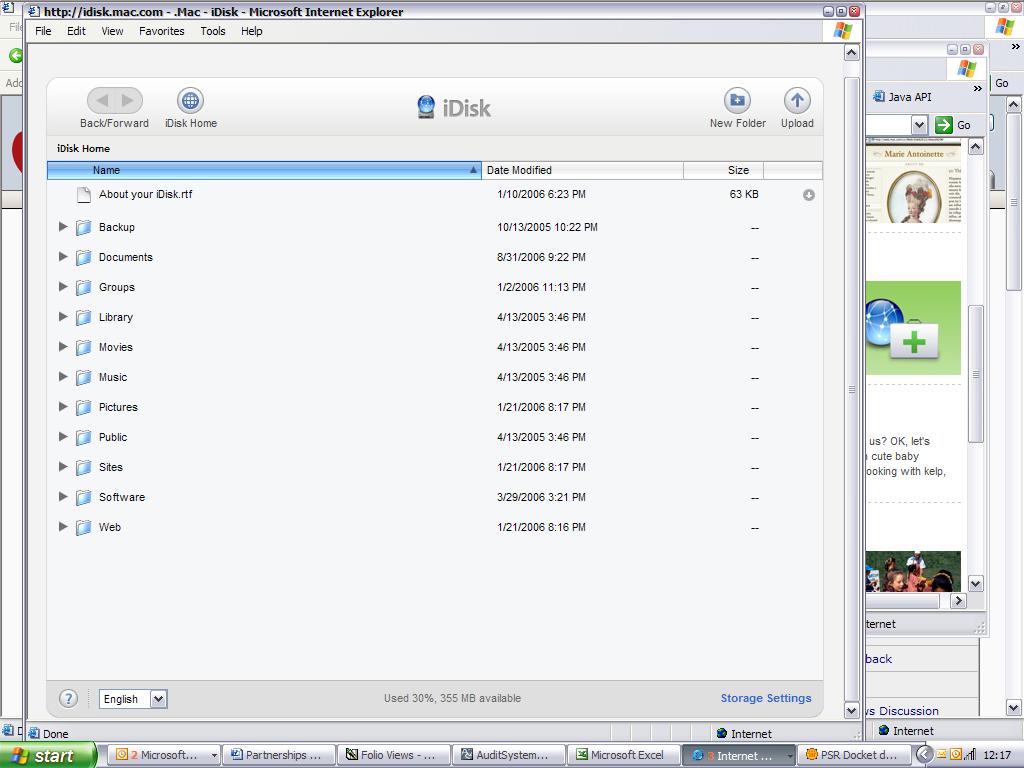Open the English language dropdown

pos(159,699)
